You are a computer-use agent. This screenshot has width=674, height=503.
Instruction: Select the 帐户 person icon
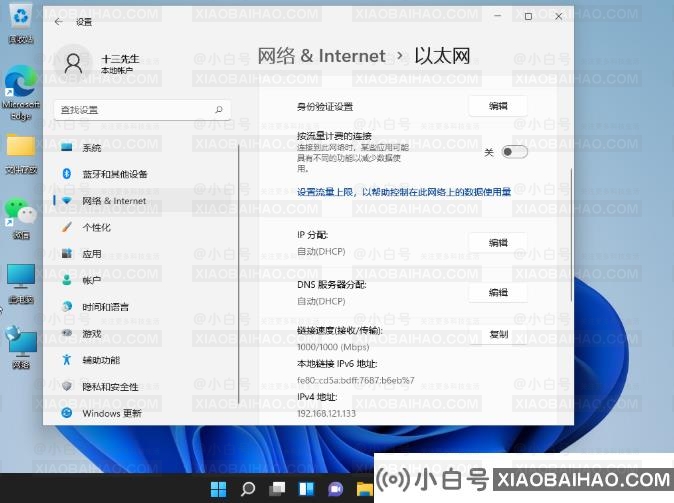point(67,280)
